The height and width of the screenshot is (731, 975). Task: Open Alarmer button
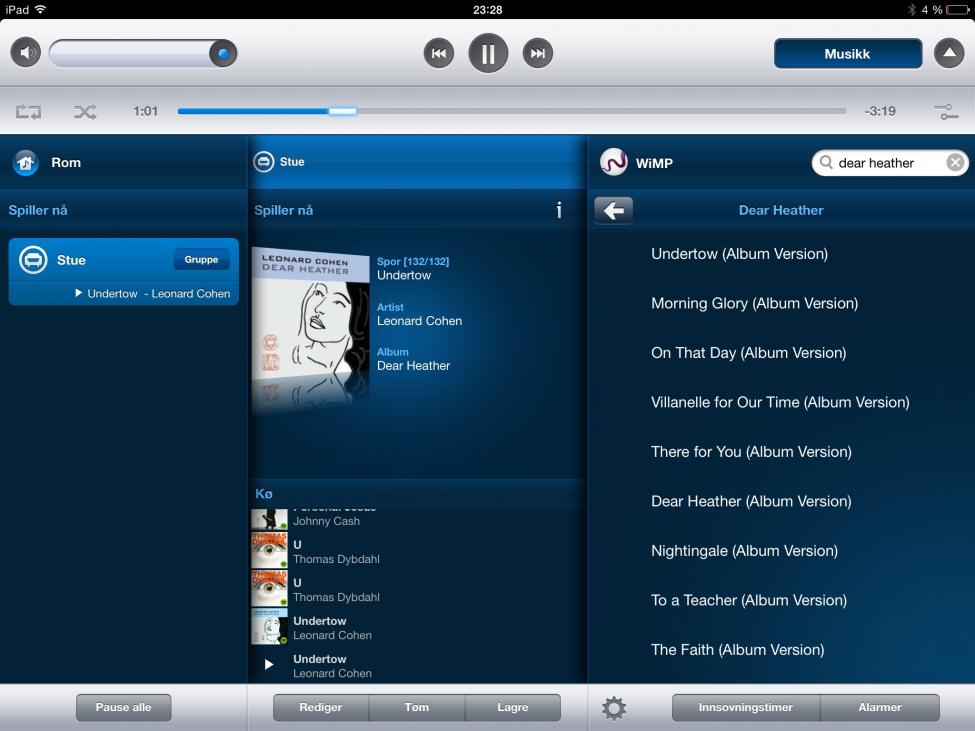[x=880, y=707]
